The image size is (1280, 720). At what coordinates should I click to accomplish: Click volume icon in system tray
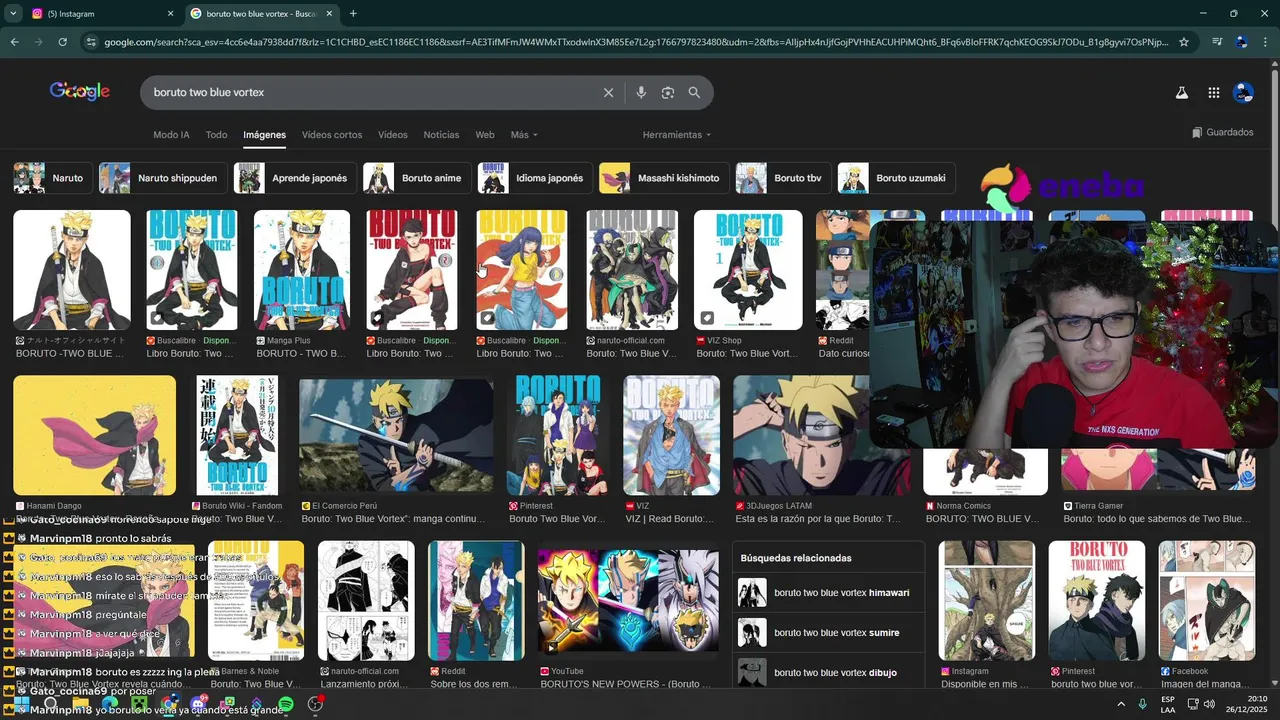1208,704
